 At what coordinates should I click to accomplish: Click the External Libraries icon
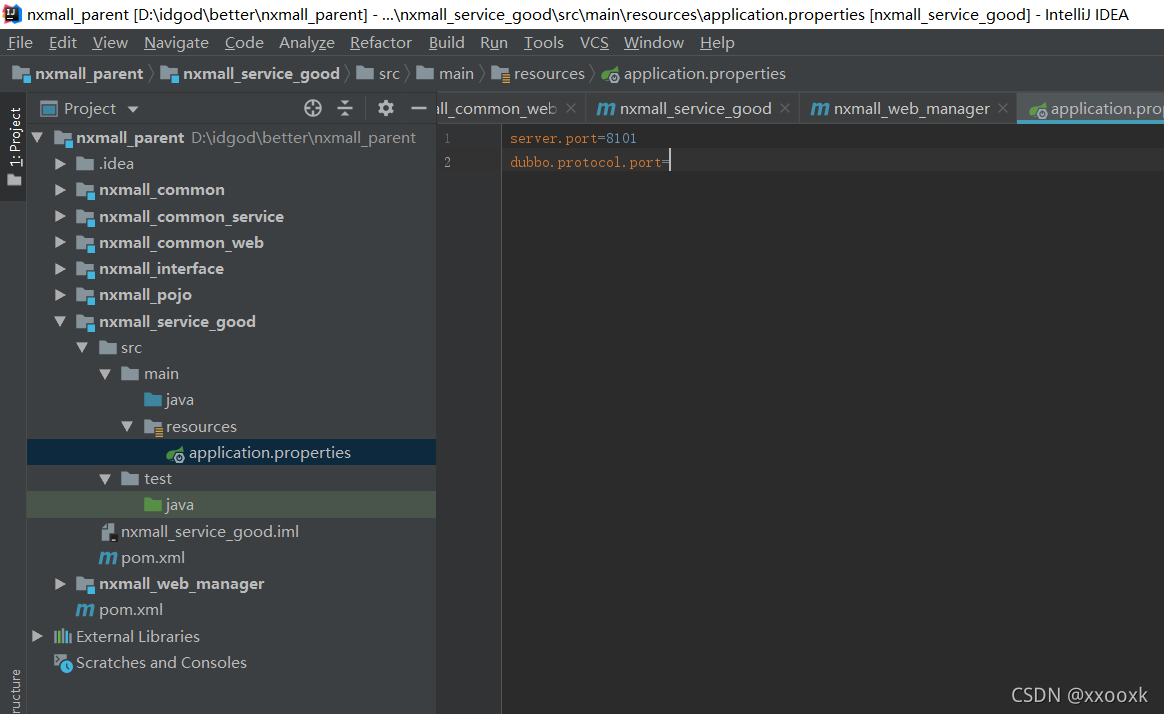click(63, 637)
